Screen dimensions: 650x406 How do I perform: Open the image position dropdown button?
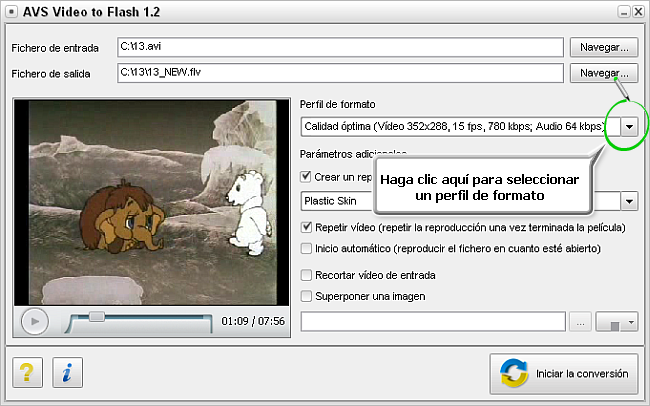click(x=616, y=322)
